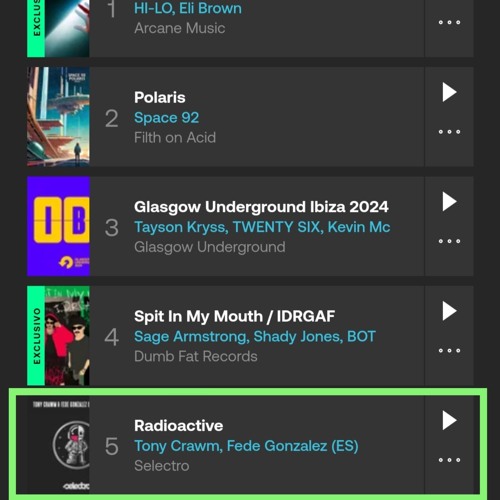Open the Filth on Acid label
Image resolution: width=500 pixels, height=500 pixels.
pyautogui.click(x=175, y=137)
